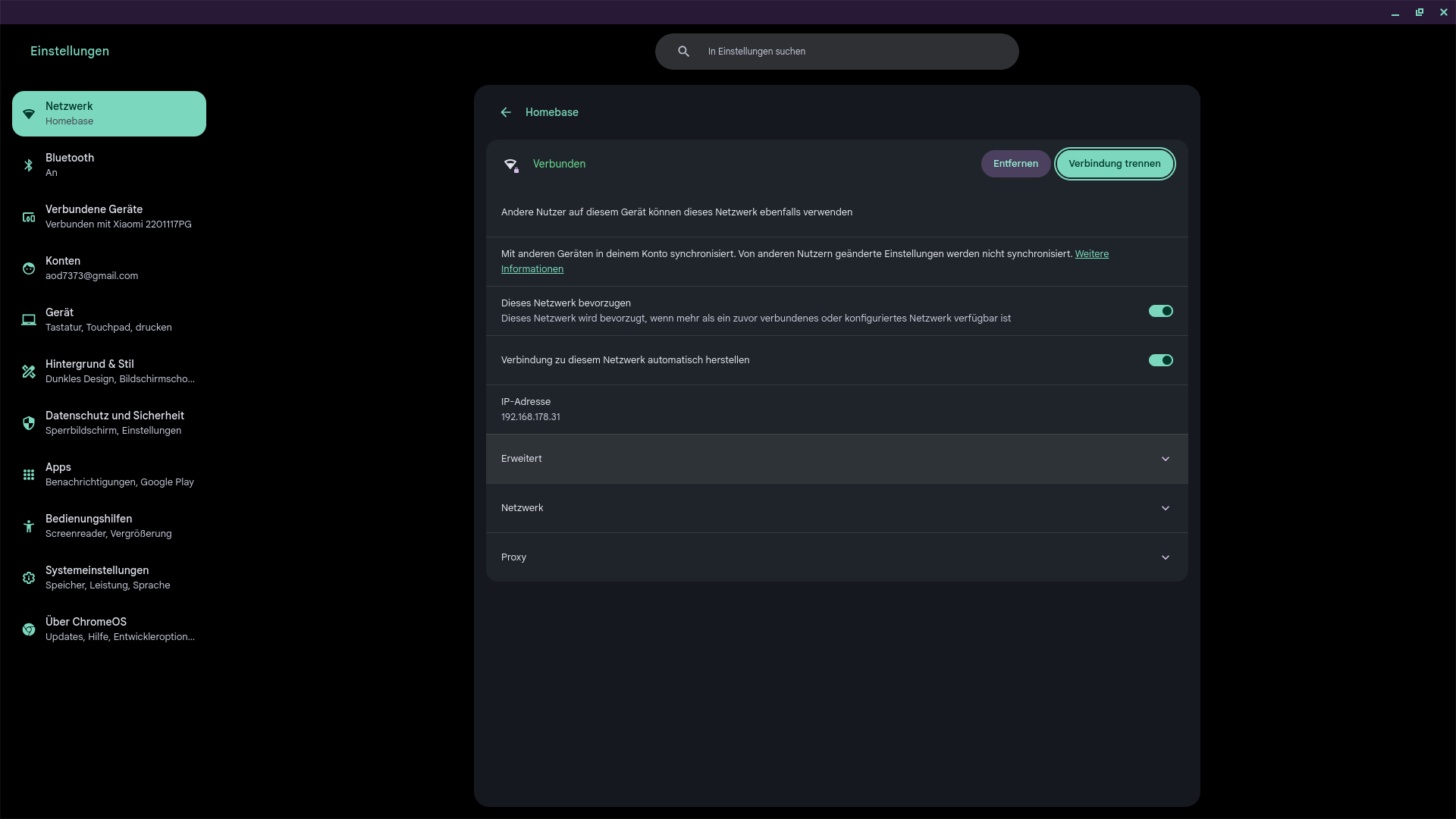Turn off automatic connection toggle
Viewport: 1456px width, 819px height.
[1160, 360]
